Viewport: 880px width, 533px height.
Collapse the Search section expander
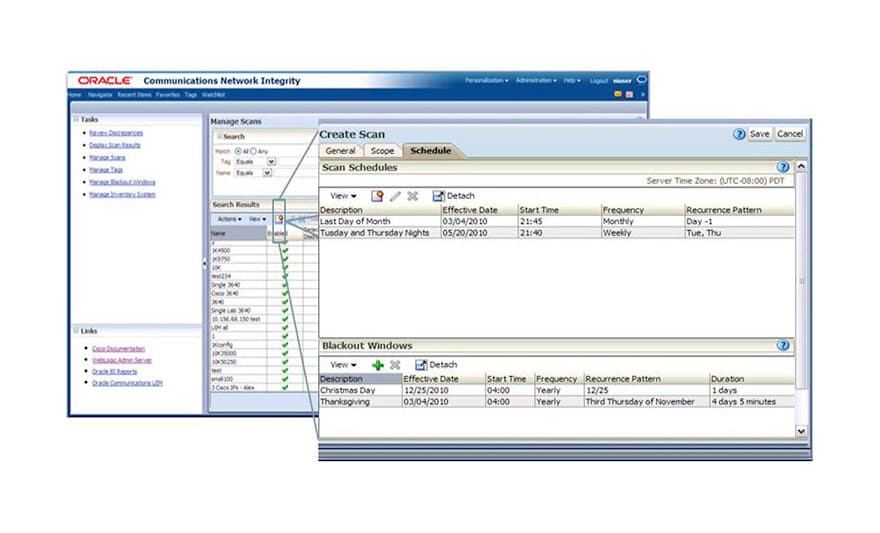[219, 136]
